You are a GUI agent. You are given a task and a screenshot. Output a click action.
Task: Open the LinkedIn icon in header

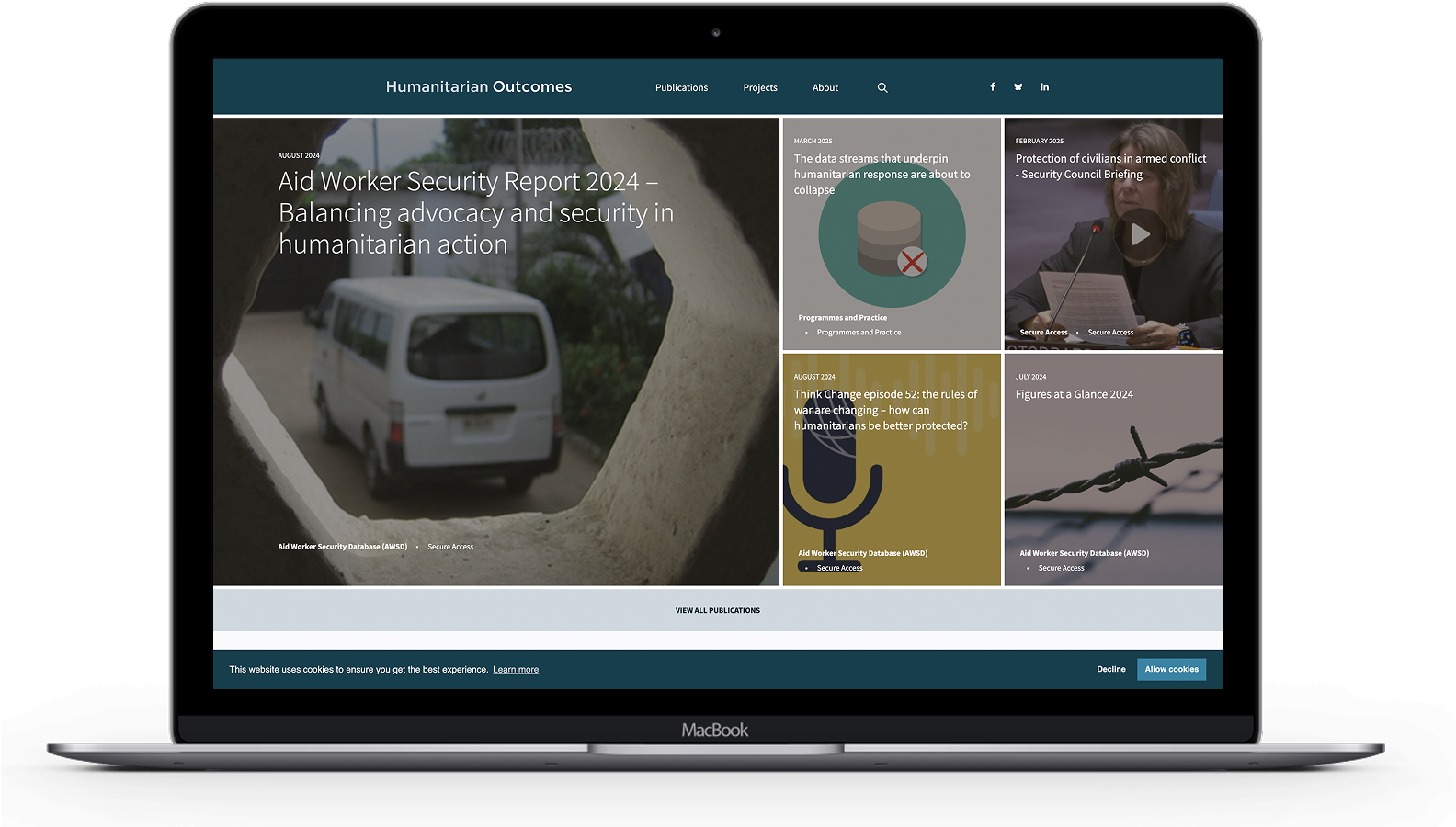point(1044,87)
